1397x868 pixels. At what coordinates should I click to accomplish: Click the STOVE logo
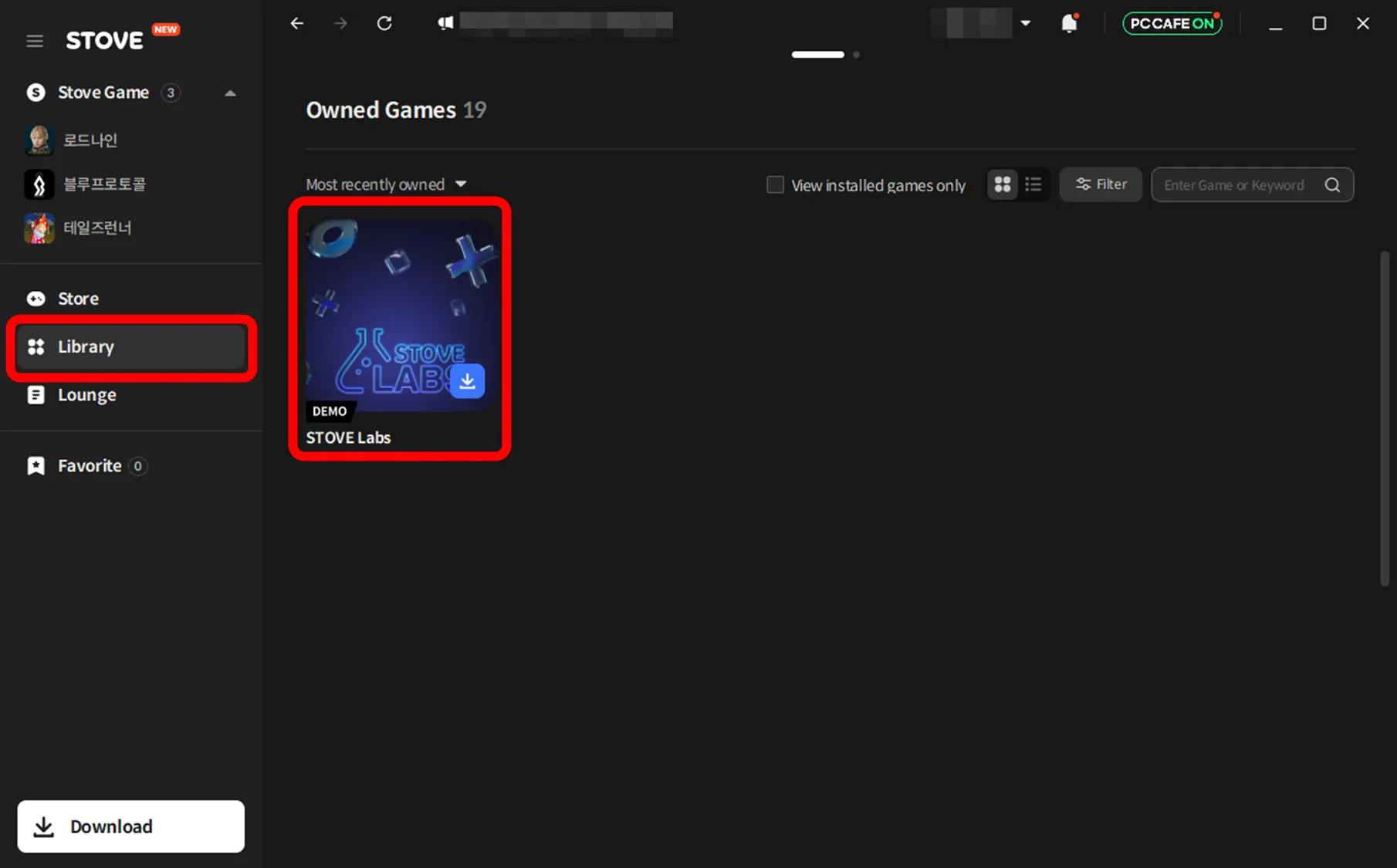(104, 41)
